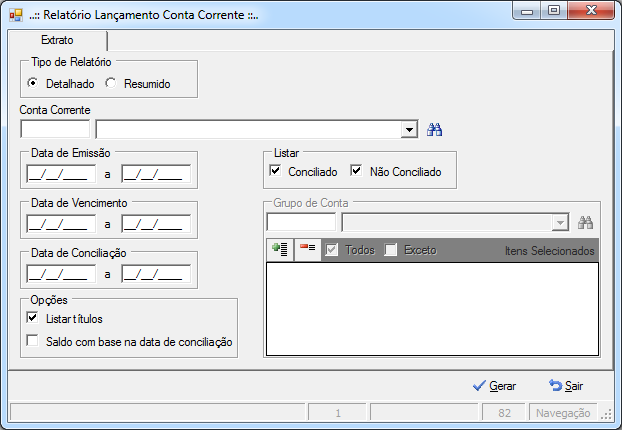Click the Itens Selecionados list box
The height and width of the screenshot is (430, 622).
[432, 309]
